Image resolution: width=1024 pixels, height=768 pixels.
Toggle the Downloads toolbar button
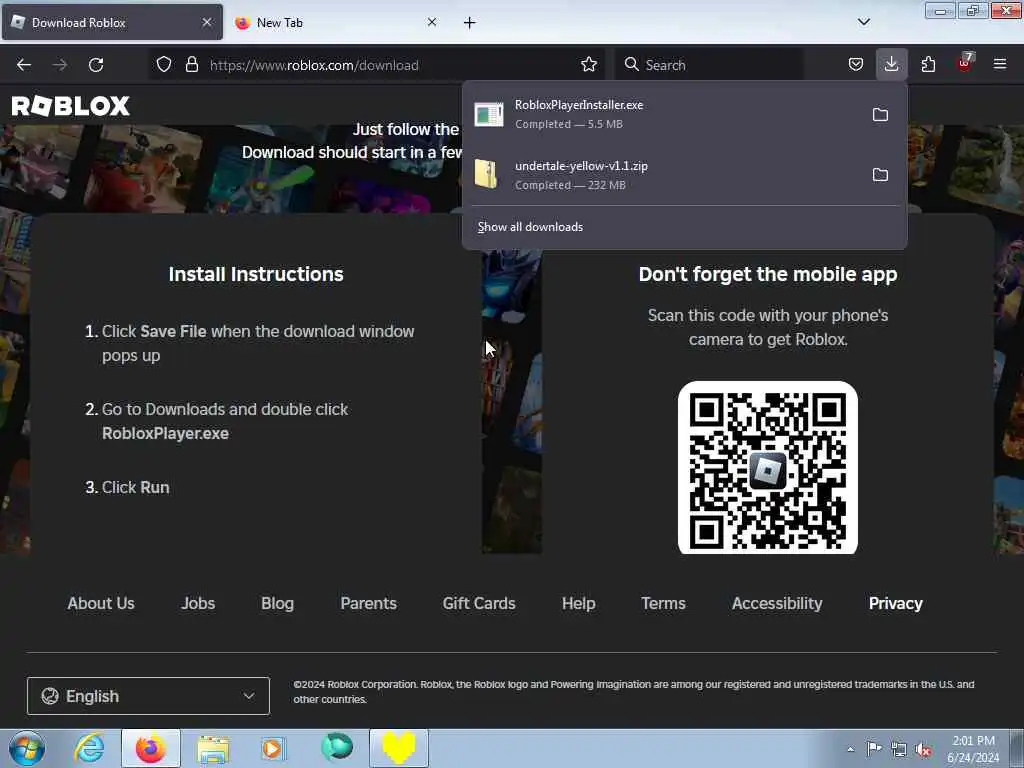[x=891, y=65]
